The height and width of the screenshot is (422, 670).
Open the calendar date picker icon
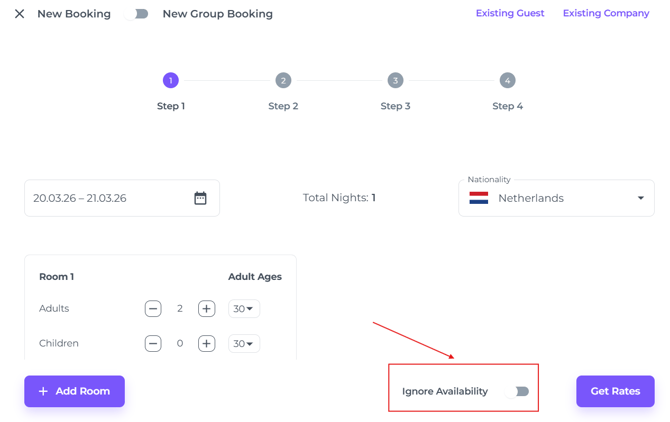[x=200, y=198]
